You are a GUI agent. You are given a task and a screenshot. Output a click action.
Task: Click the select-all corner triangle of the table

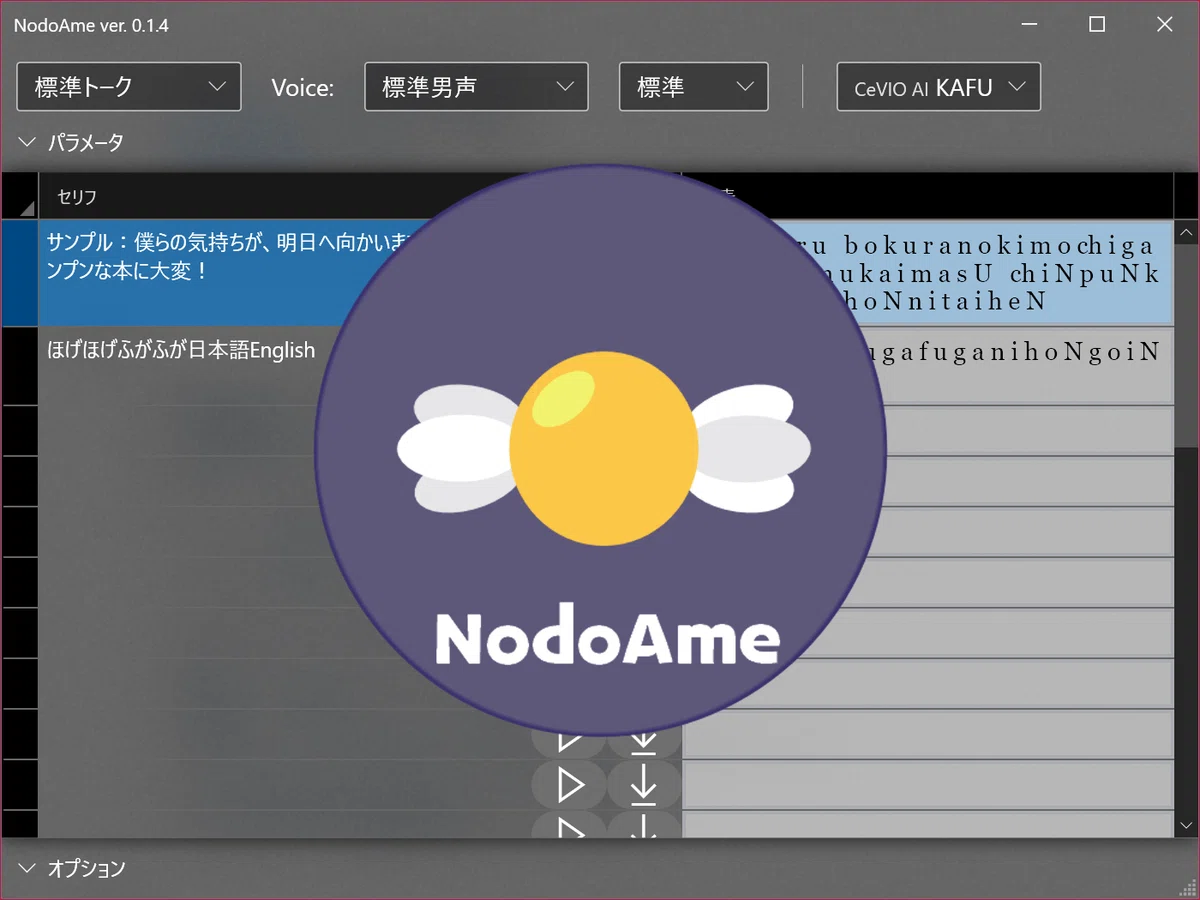pos(26,208)
